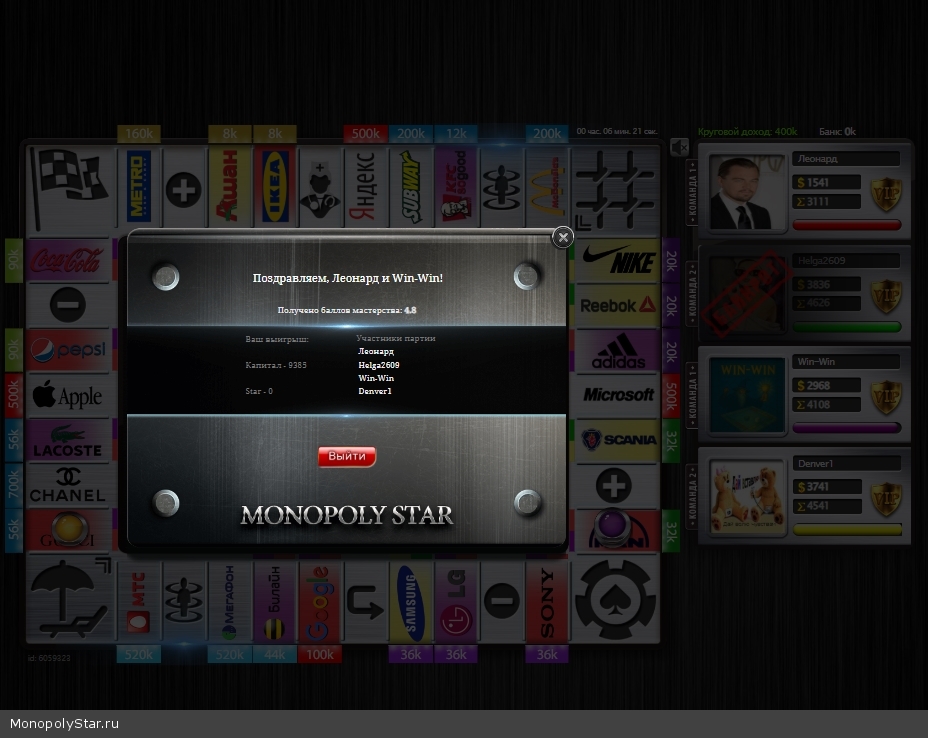The height and width of the screenshot is (738, 928).
Task: Mute the game sound with the speaker icon
Action: point(679,146)
